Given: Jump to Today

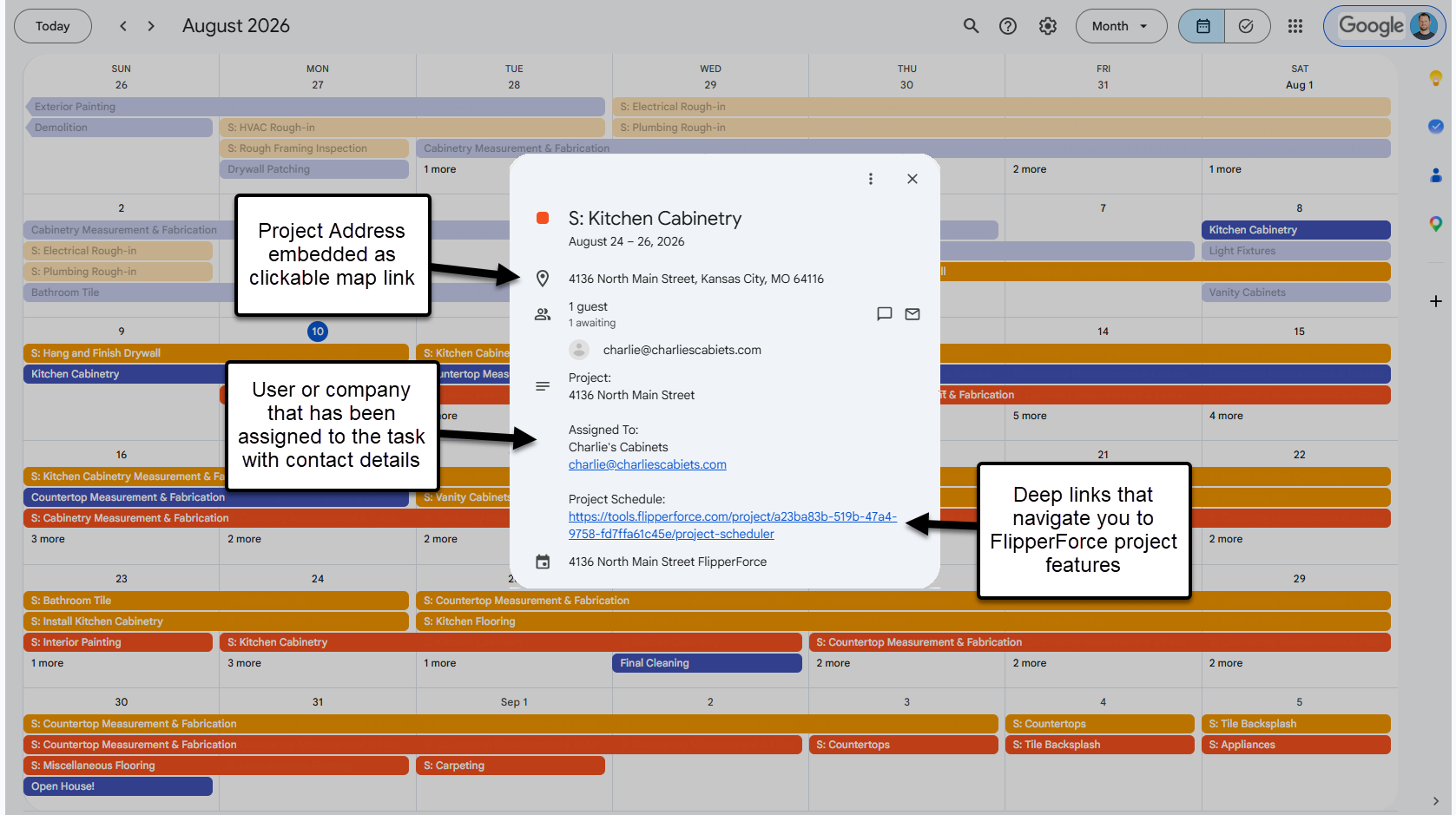Looking at the screenshot, I should 53,26.
